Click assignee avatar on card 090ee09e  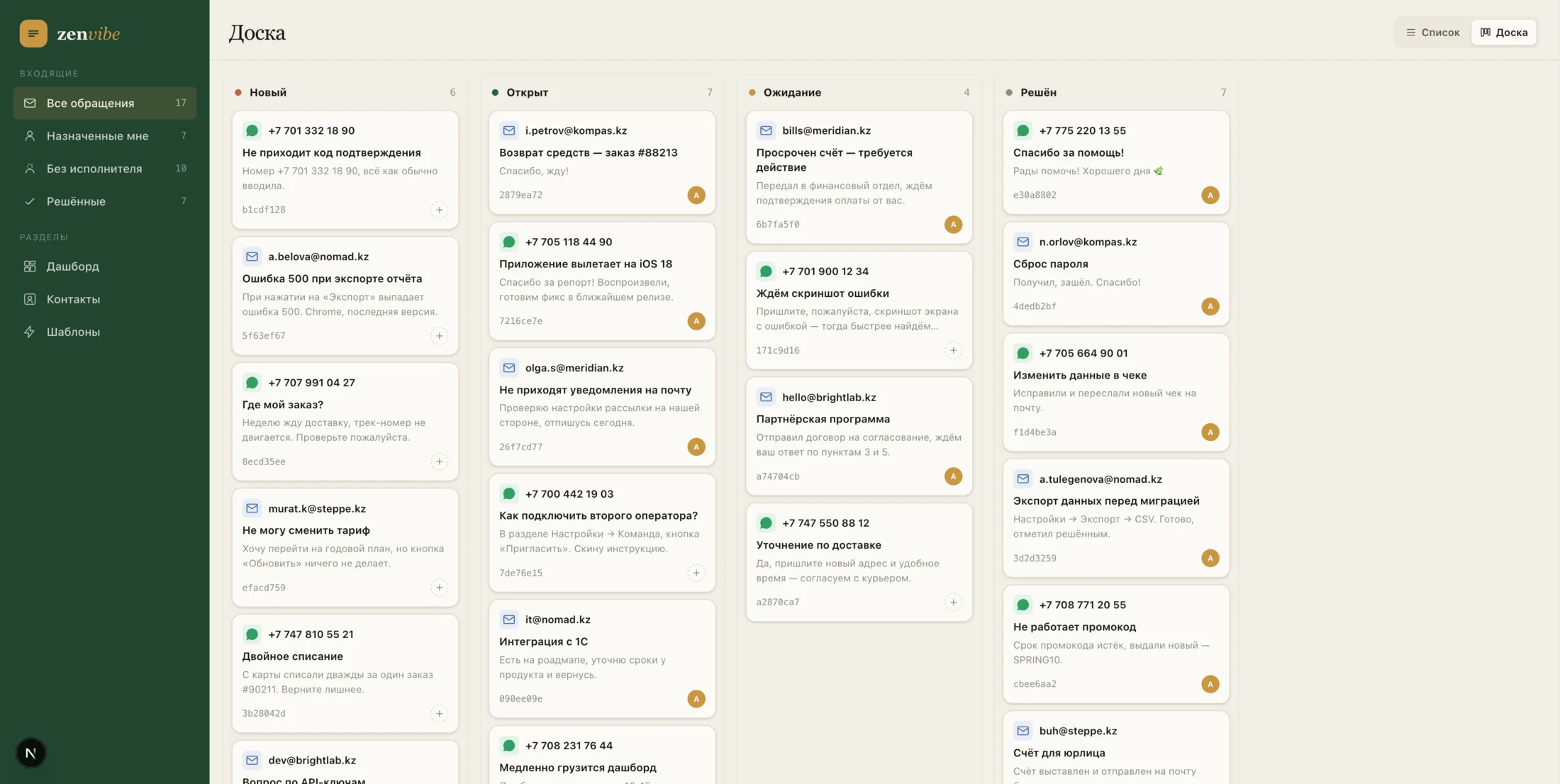coord(696,699)
